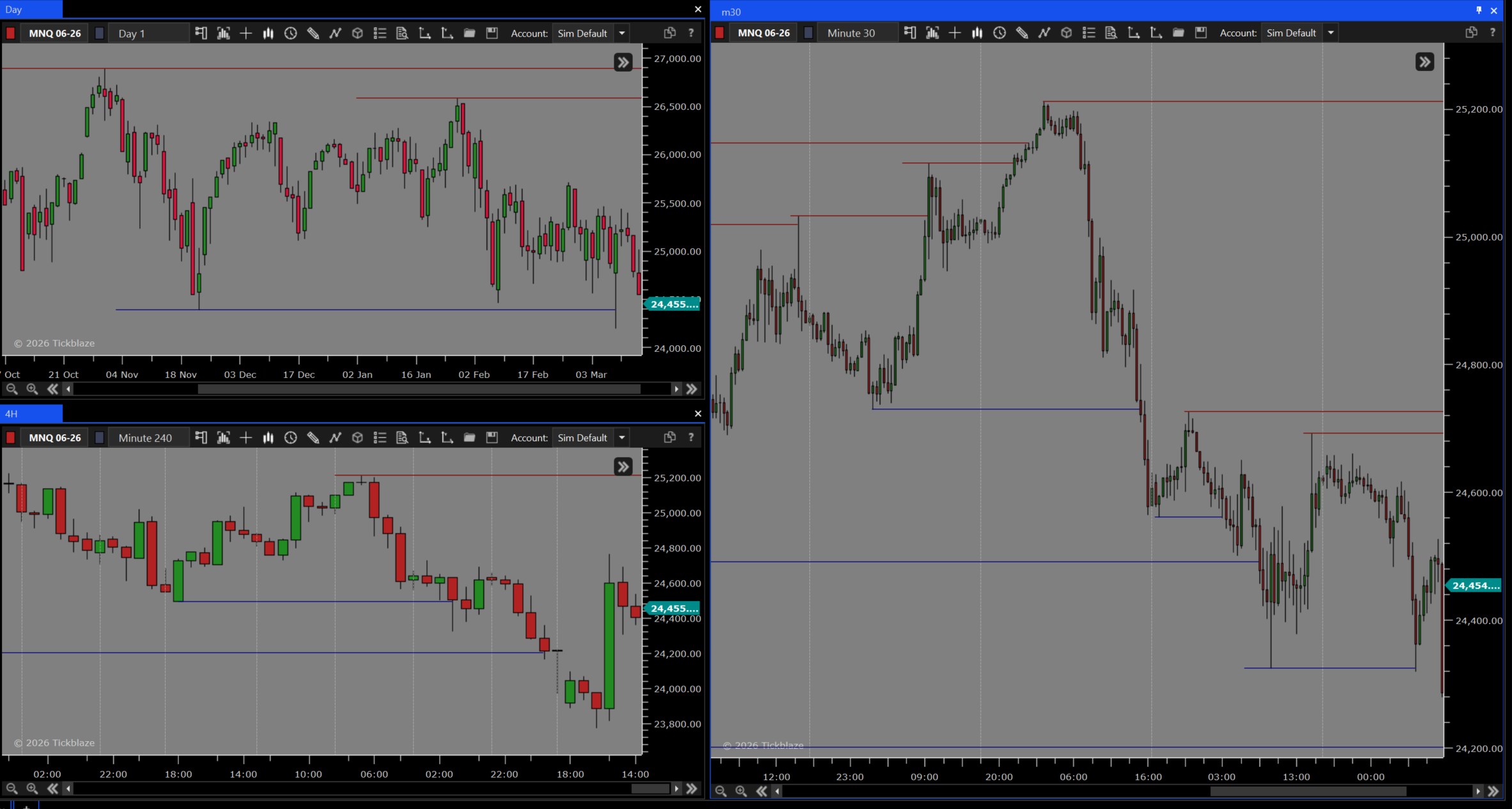Select the m30 window title tab
Viewport: 1512px width, 809px height.
tap(731, 12)
